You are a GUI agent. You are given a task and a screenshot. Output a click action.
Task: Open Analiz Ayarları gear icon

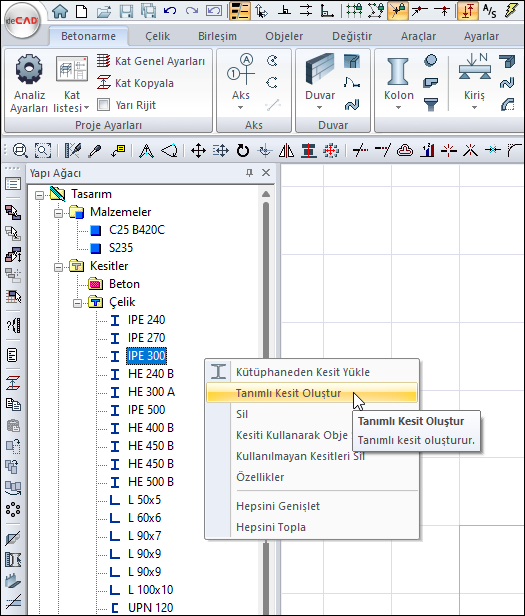[29, 71]
